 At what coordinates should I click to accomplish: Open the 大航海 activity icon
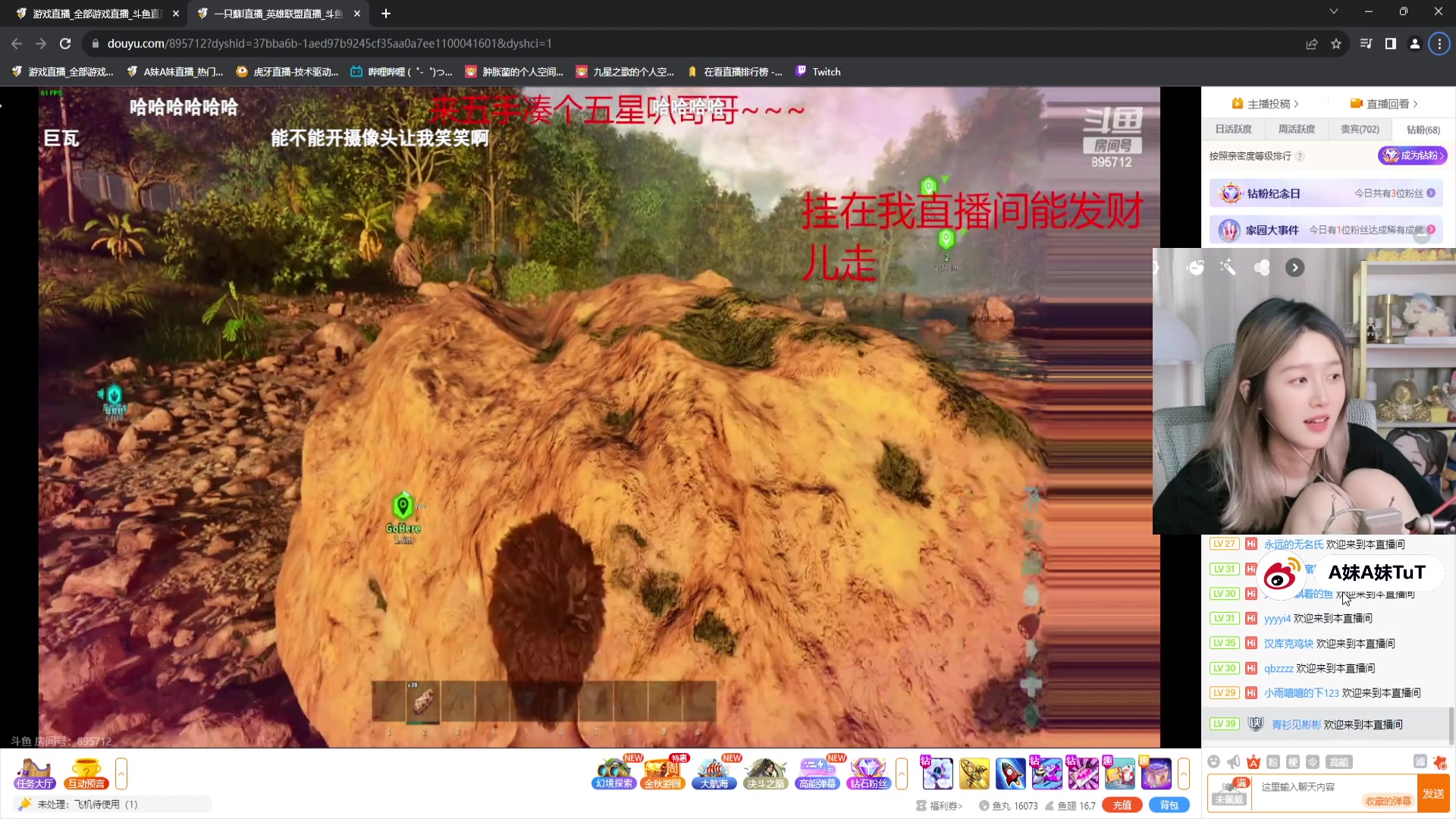tap(714, 773)
